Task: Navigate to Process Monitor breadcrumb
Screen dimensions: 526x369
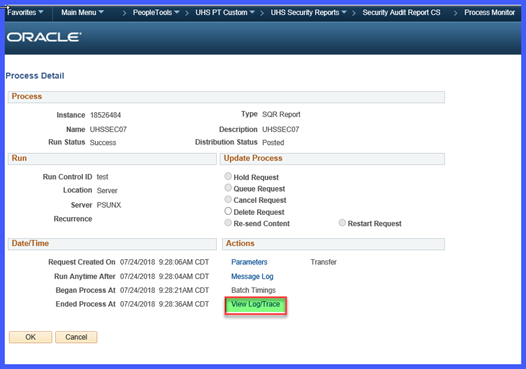Action: [489, 12]
